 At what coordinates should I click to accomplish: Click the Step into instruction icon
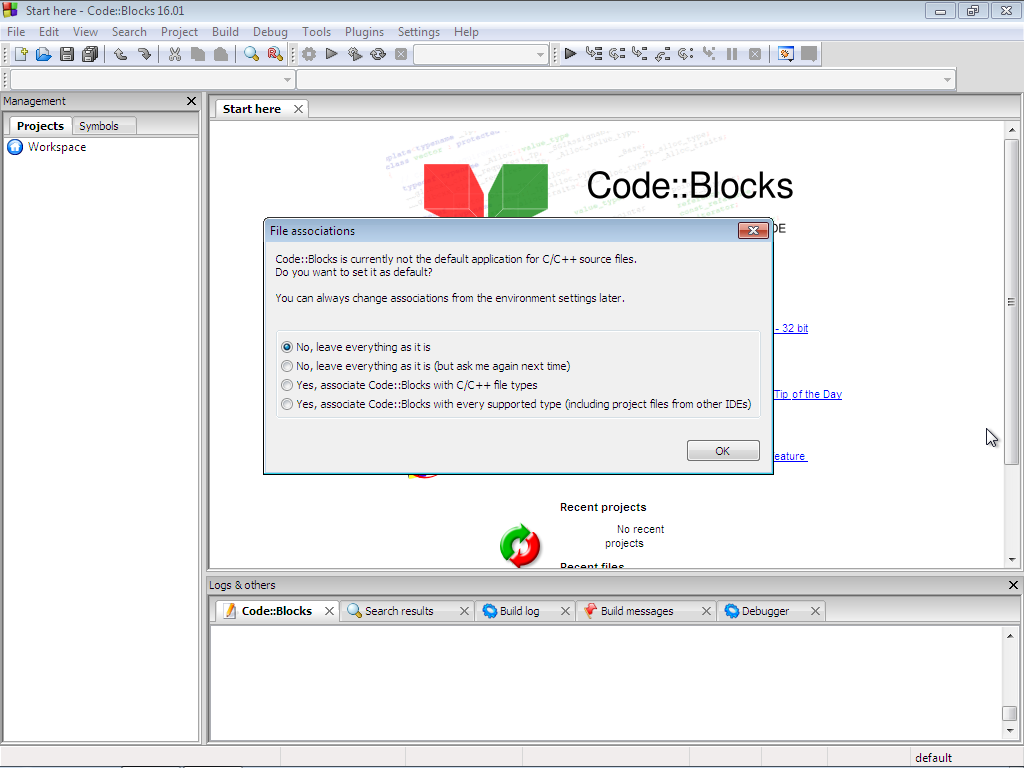pos(709,54)
